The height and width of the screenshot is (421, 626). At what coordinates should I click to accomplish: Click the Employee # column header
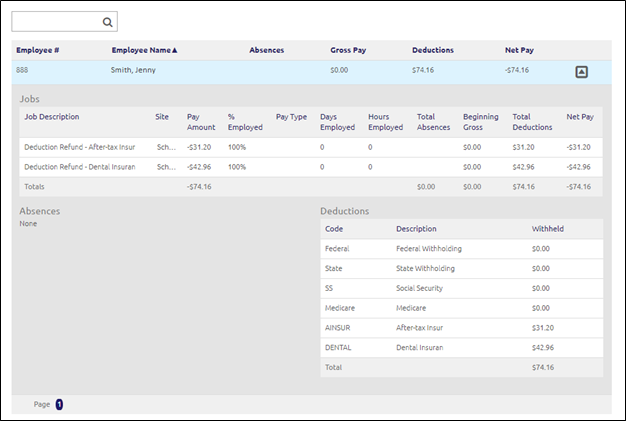click(x=37, y=49)
